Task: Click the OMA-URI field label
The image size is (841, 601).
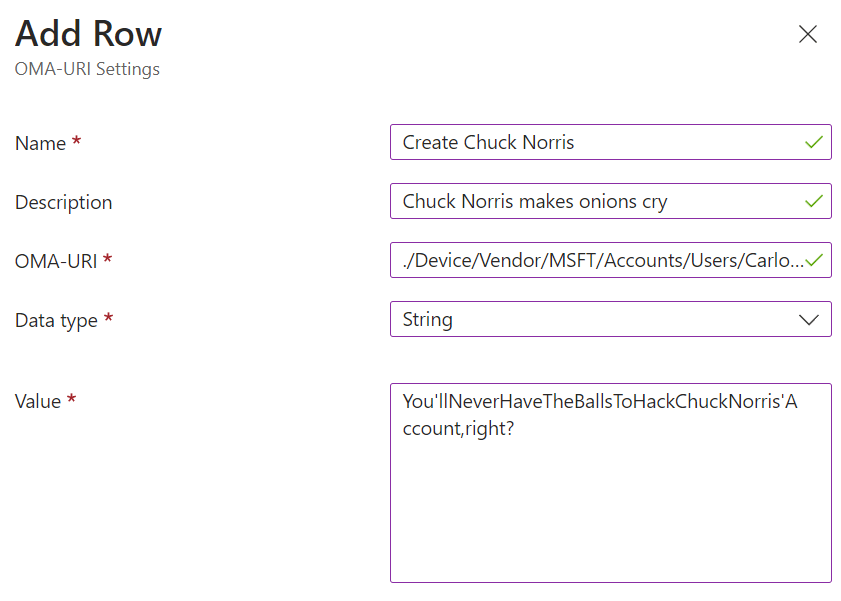Action: pyautogui.click(x=55, y=261)
